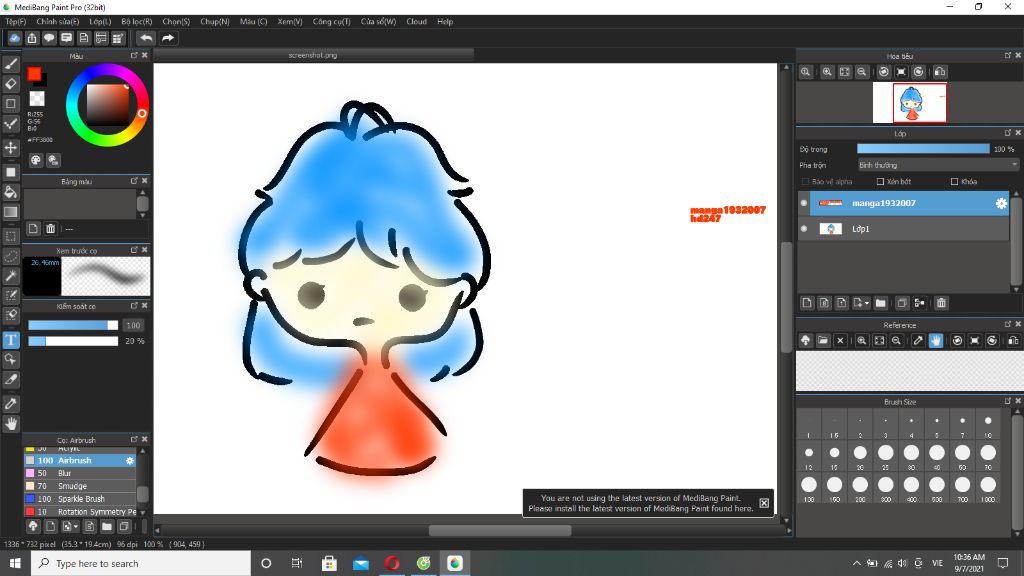Open the Bộ lọc(R) menu
The height and width of the screenshot is (576, 1024).
coord(136,22)
